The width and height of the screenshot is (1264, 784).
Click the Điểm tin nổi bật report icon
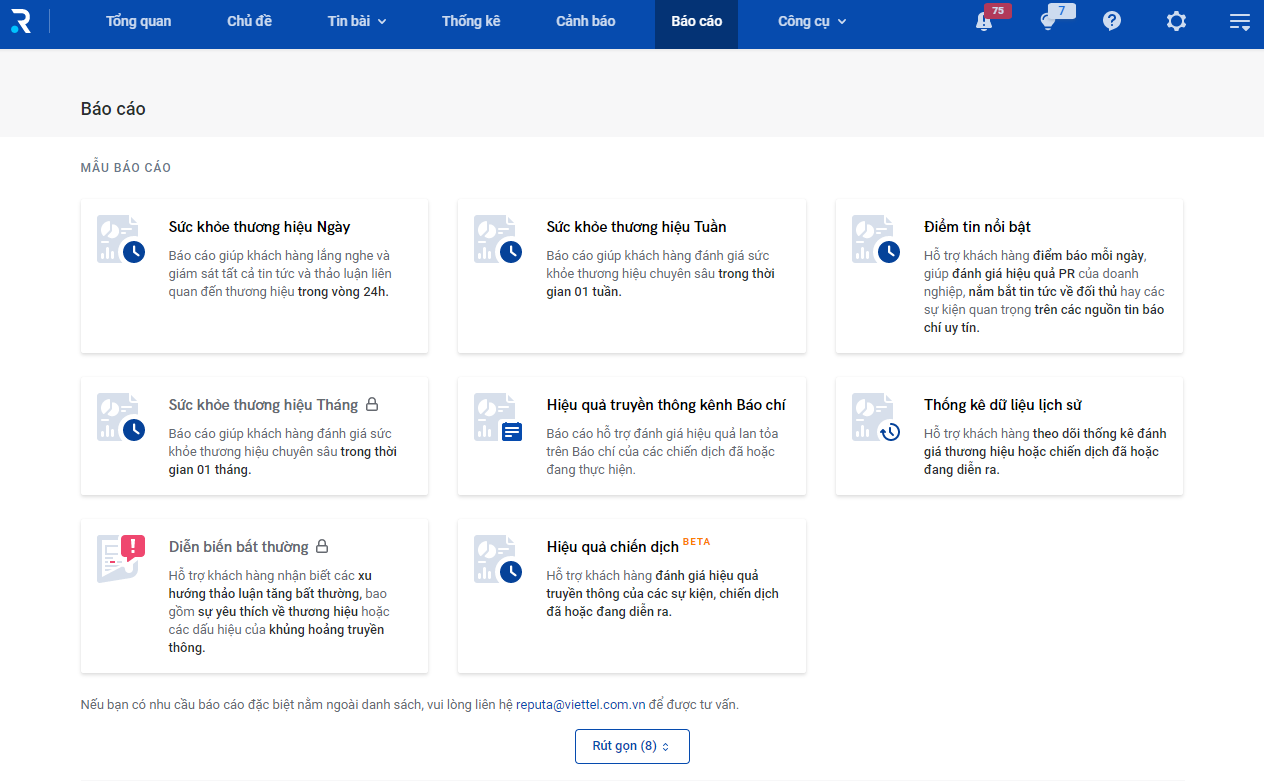coord(876,240)
